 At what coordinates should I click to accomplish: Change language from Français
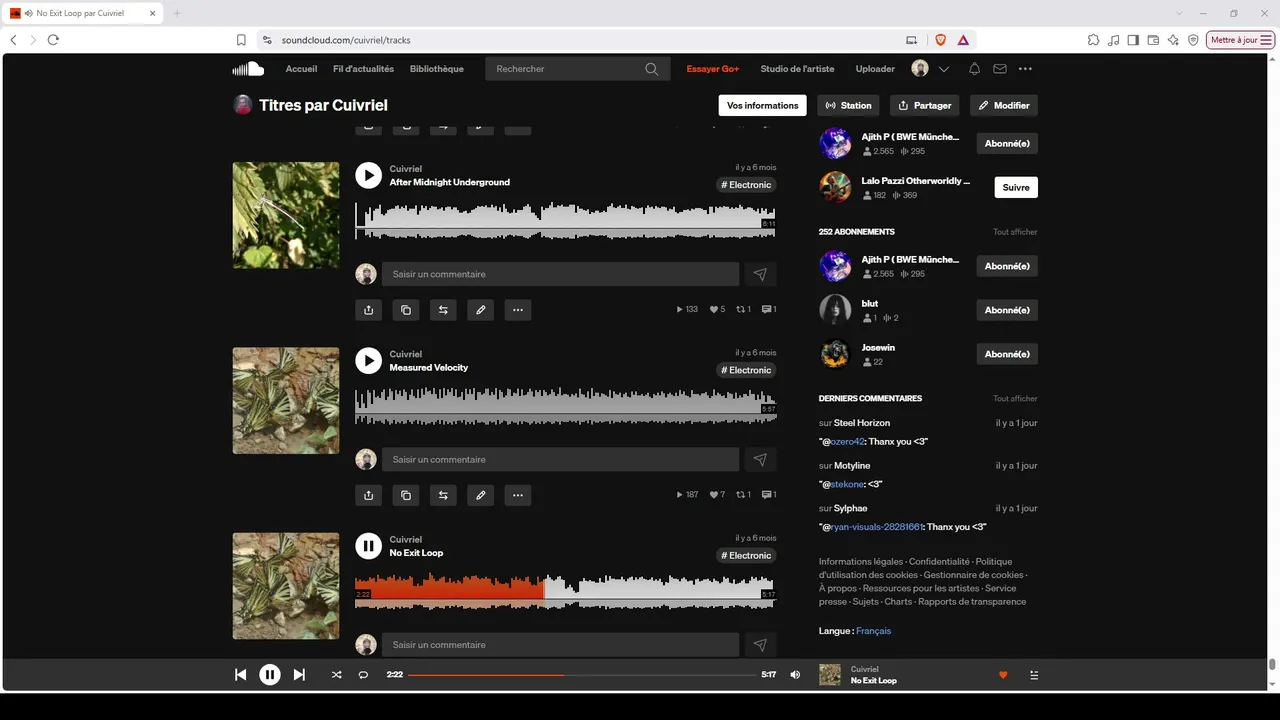873,631
